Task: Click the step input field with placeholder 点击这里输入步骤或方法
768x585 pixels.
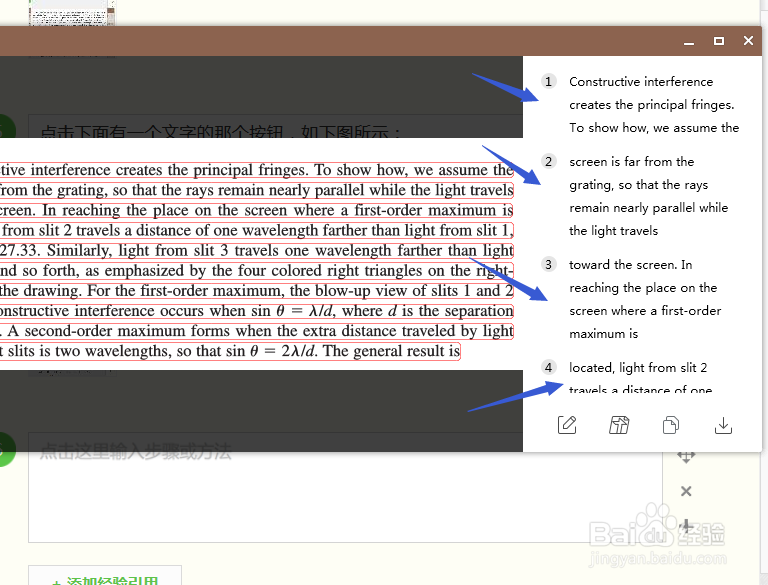Action: [x=345, y=488]
